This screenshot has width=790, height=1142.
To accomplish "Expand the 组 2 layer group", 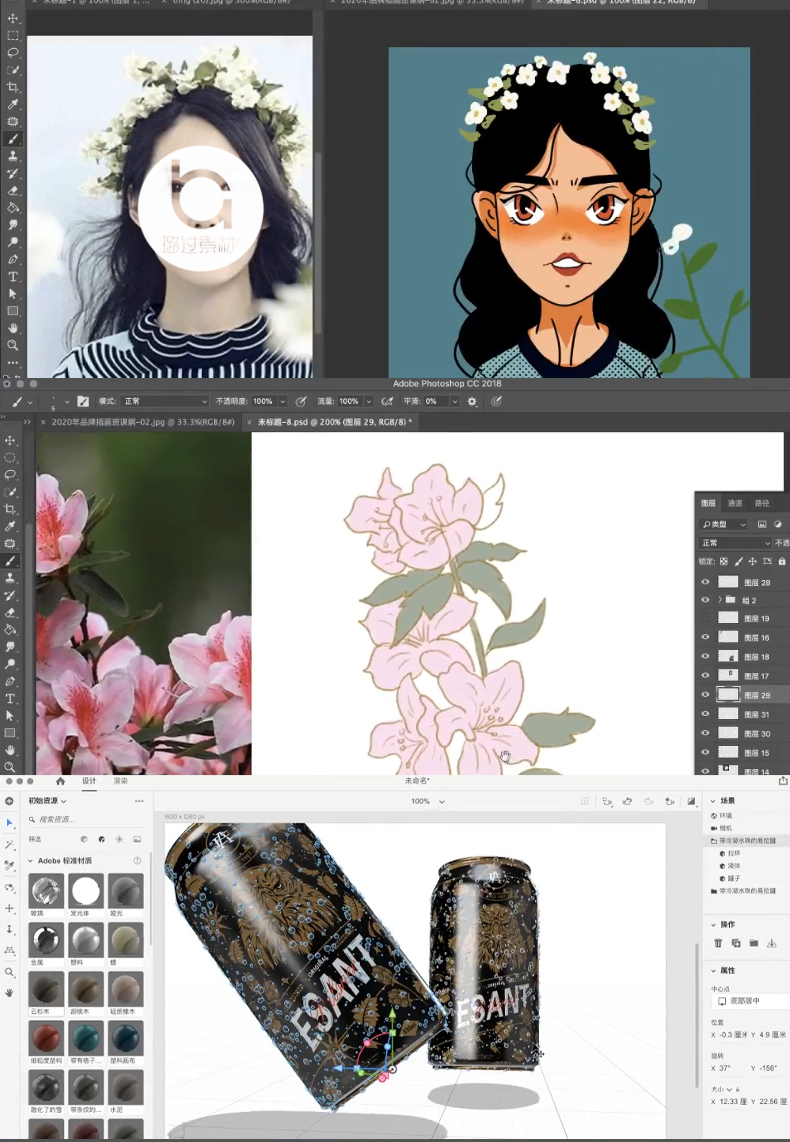I will [x=720, y=600].
